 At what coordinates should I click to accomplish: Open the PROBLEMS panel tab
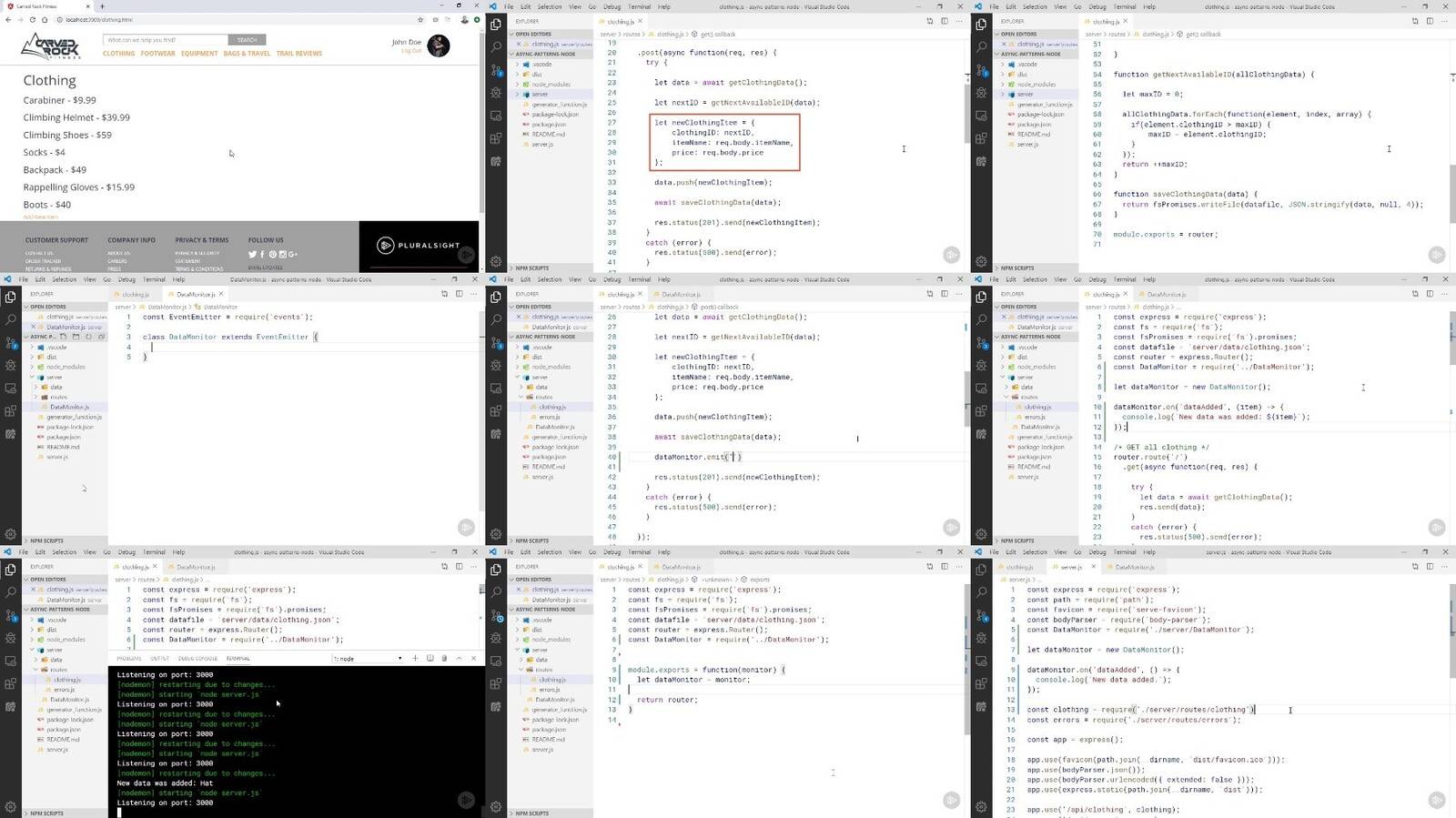(129, 658)
